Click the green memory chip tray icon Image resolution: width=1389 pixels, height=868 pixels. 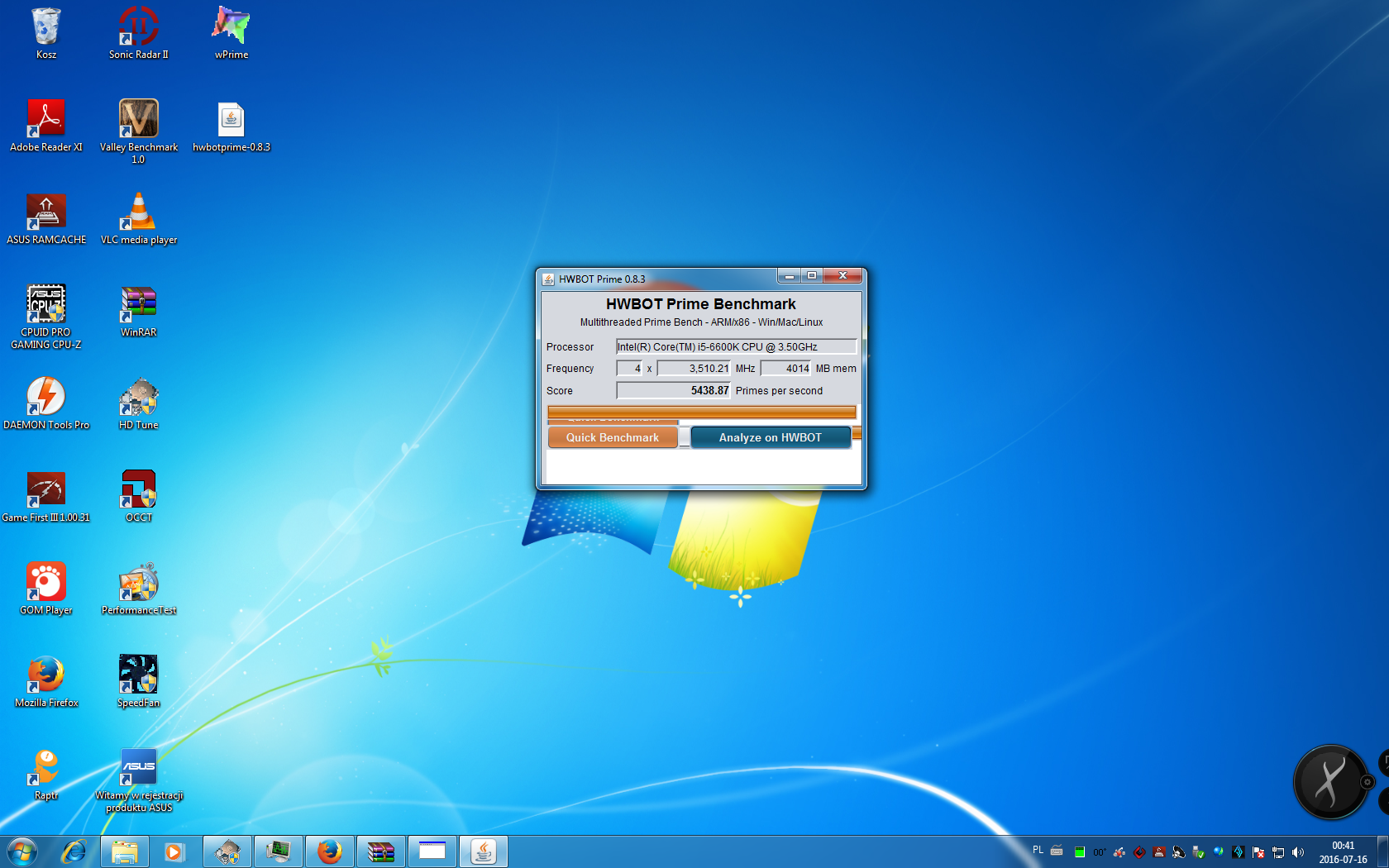coord(1080,852)
